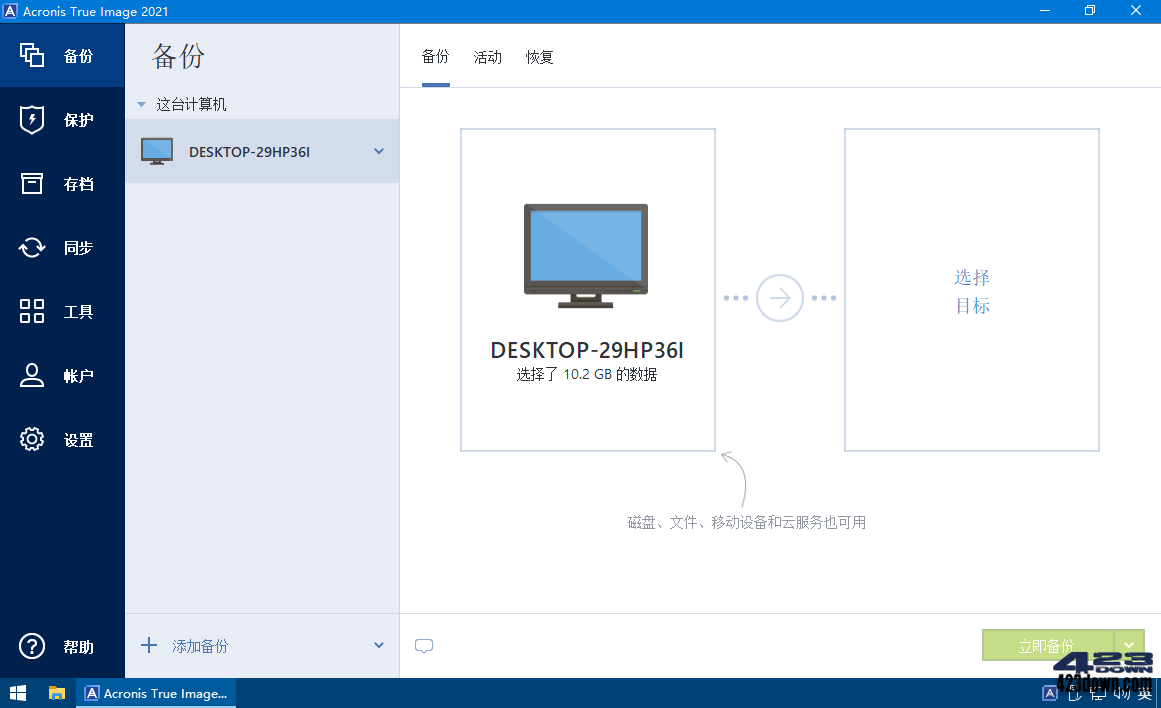The width and height of the screenshot is (1161, 708).
Task: Open the 立即备份 split-button dropdown
Action: tap(1129, 645)
